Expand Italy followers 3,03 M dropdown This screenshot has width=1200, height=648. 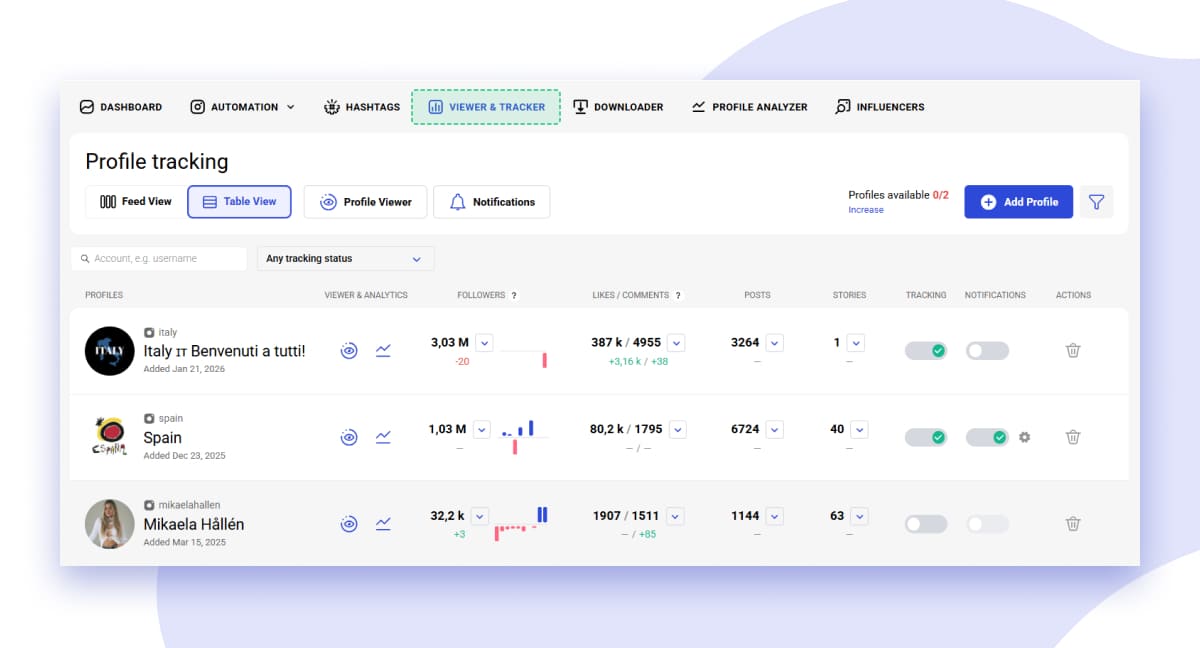484,343
